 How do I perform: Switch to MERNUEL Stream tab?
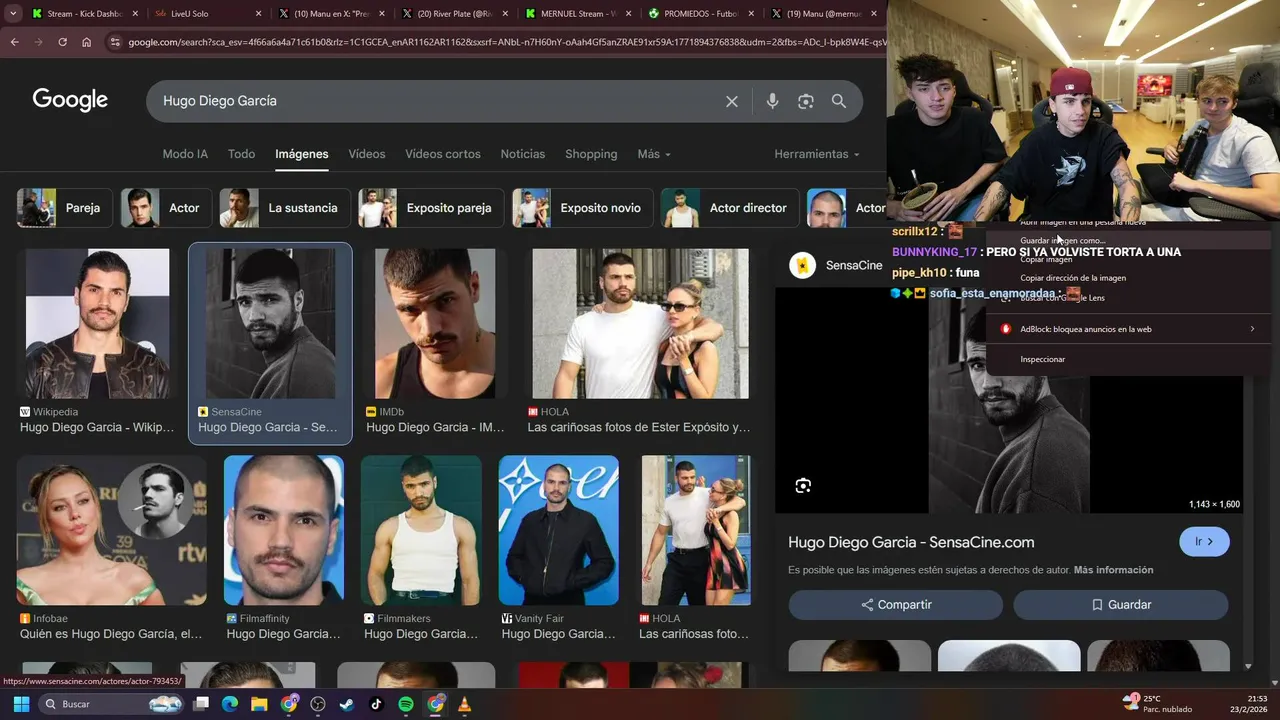579,14
